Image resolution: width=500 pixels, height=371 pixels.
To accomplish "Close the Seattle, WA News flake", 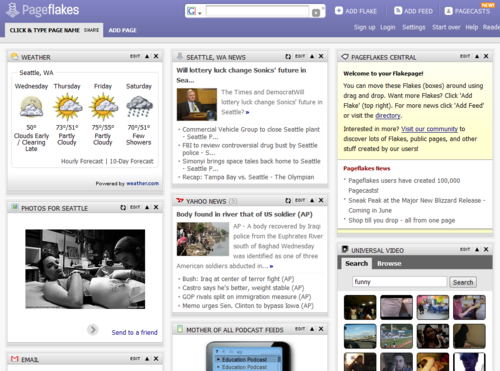I will [x=321, y=56].
